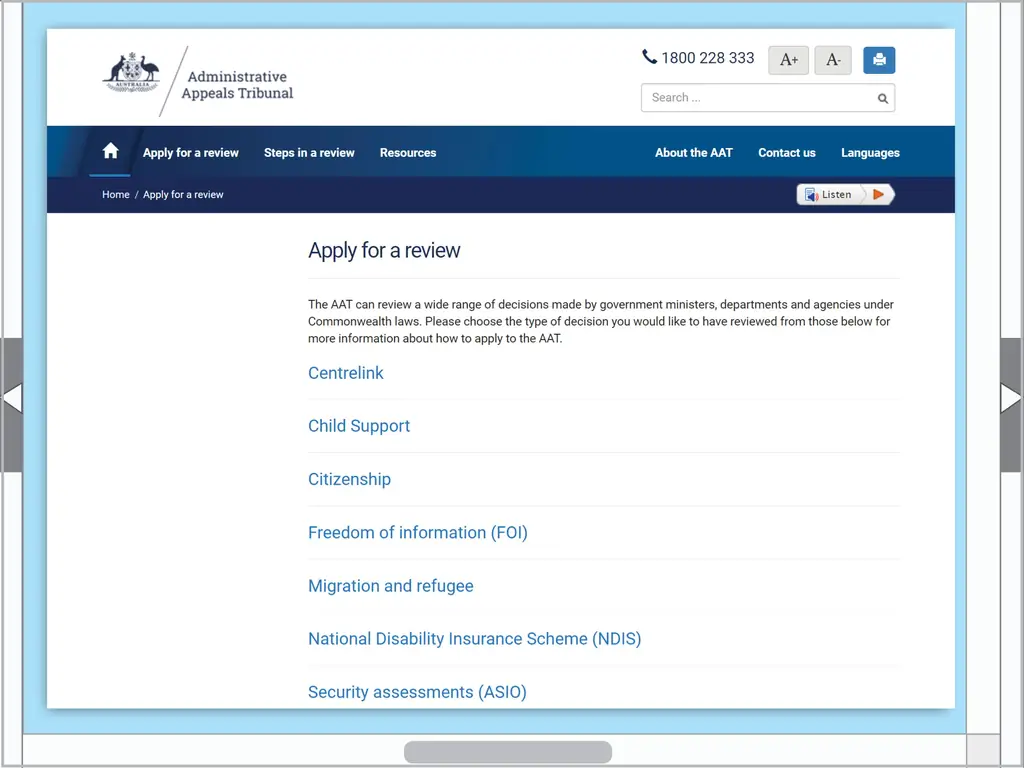Increase text size with A+ button
The width and height of the screenshot is (1024, 768).
(x=788, y=60)
